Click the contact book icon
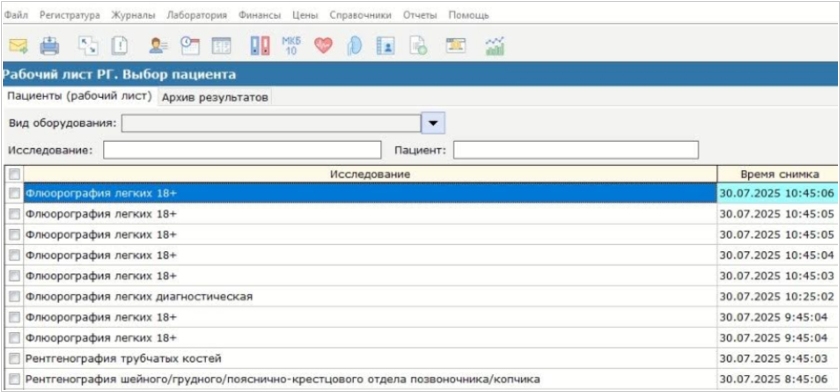The image size is (840, 392). (385, 46)
